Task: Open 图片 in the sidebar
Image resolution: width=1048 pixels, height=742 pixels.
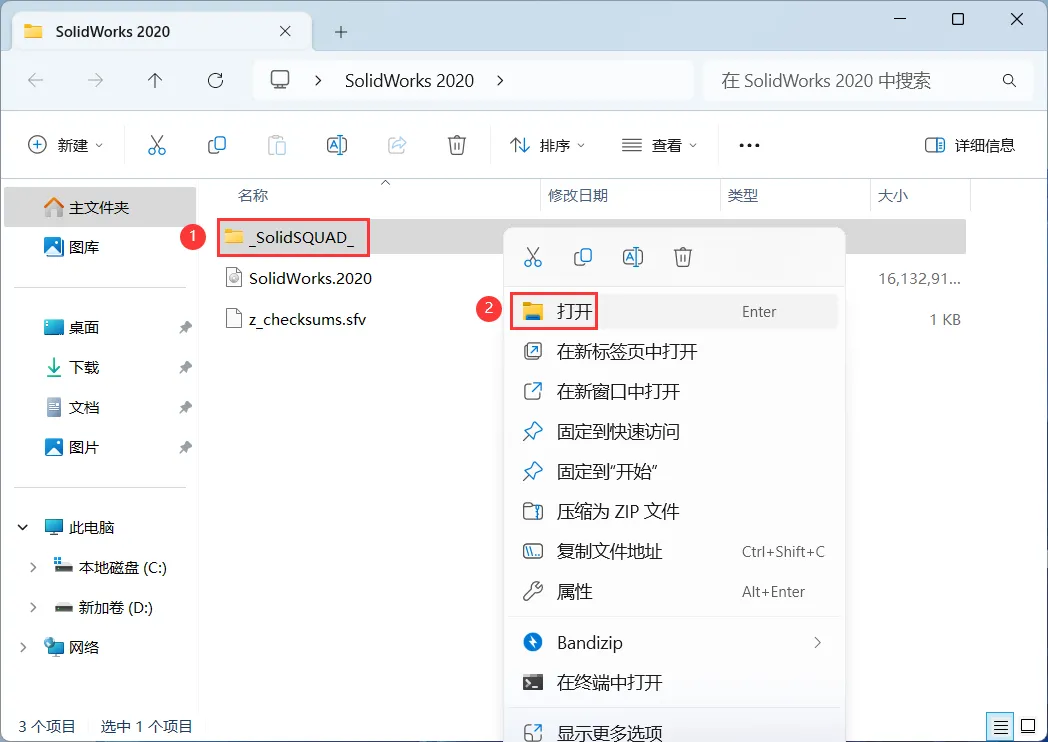Action: click(x=100, y=447)
